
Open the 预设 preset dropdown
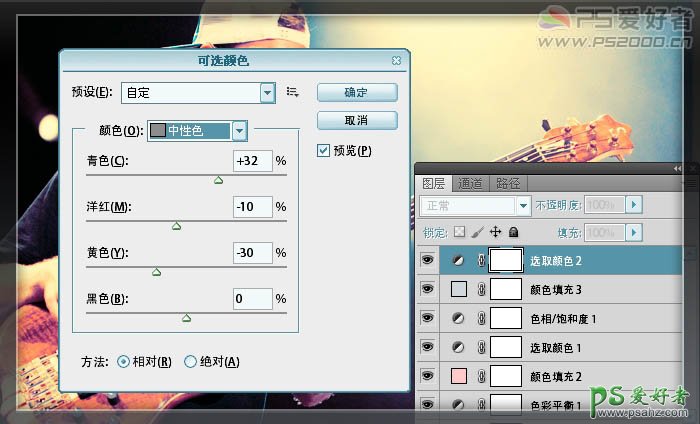[x=267, y=93]
